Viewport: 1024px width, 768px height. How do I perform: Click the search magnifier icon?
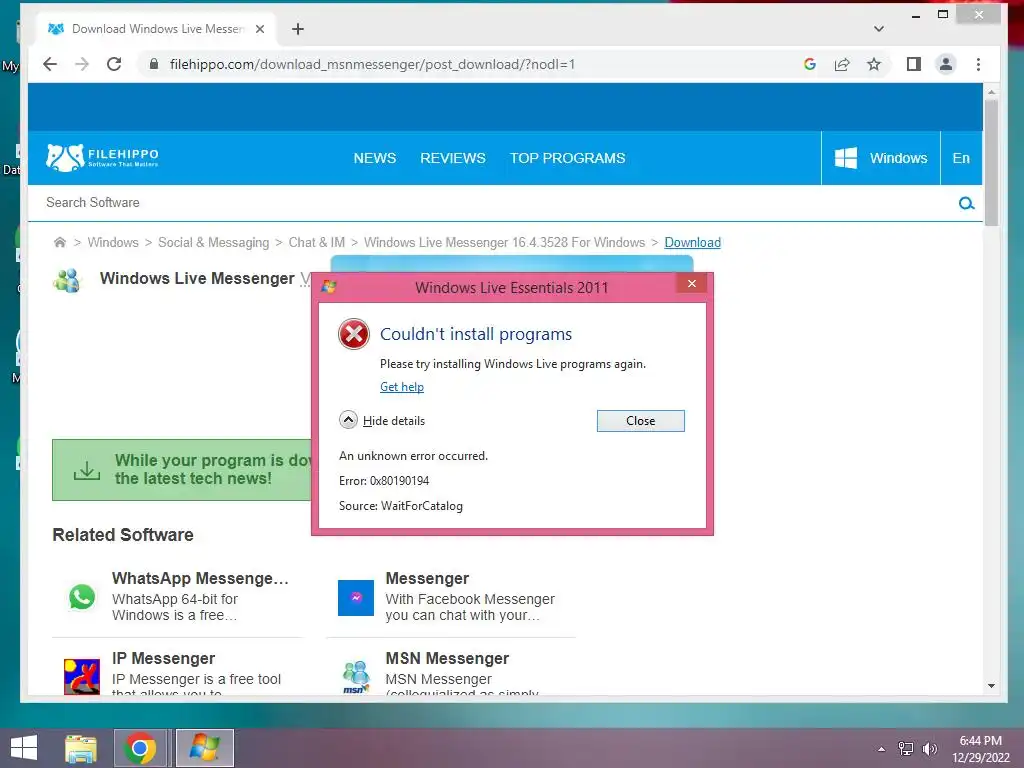(967, 203)
